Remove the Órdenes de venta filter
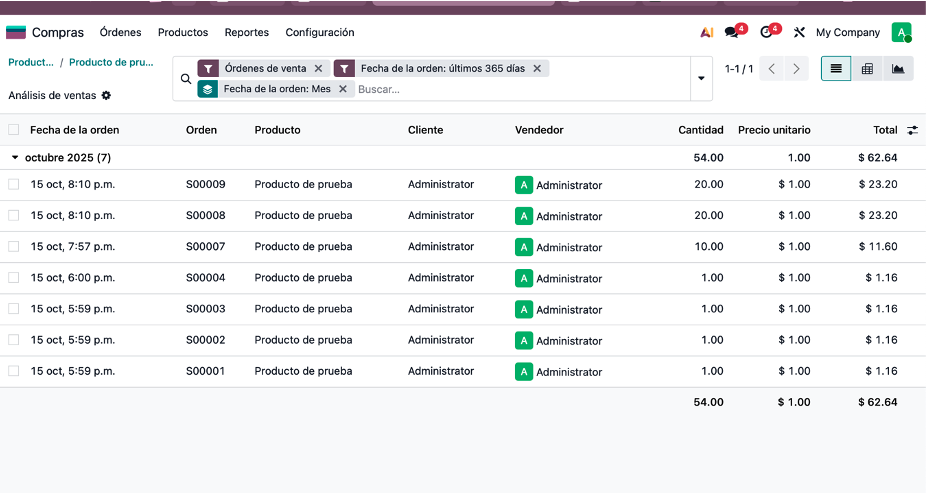The image size is (929, 493). point(319,69)
